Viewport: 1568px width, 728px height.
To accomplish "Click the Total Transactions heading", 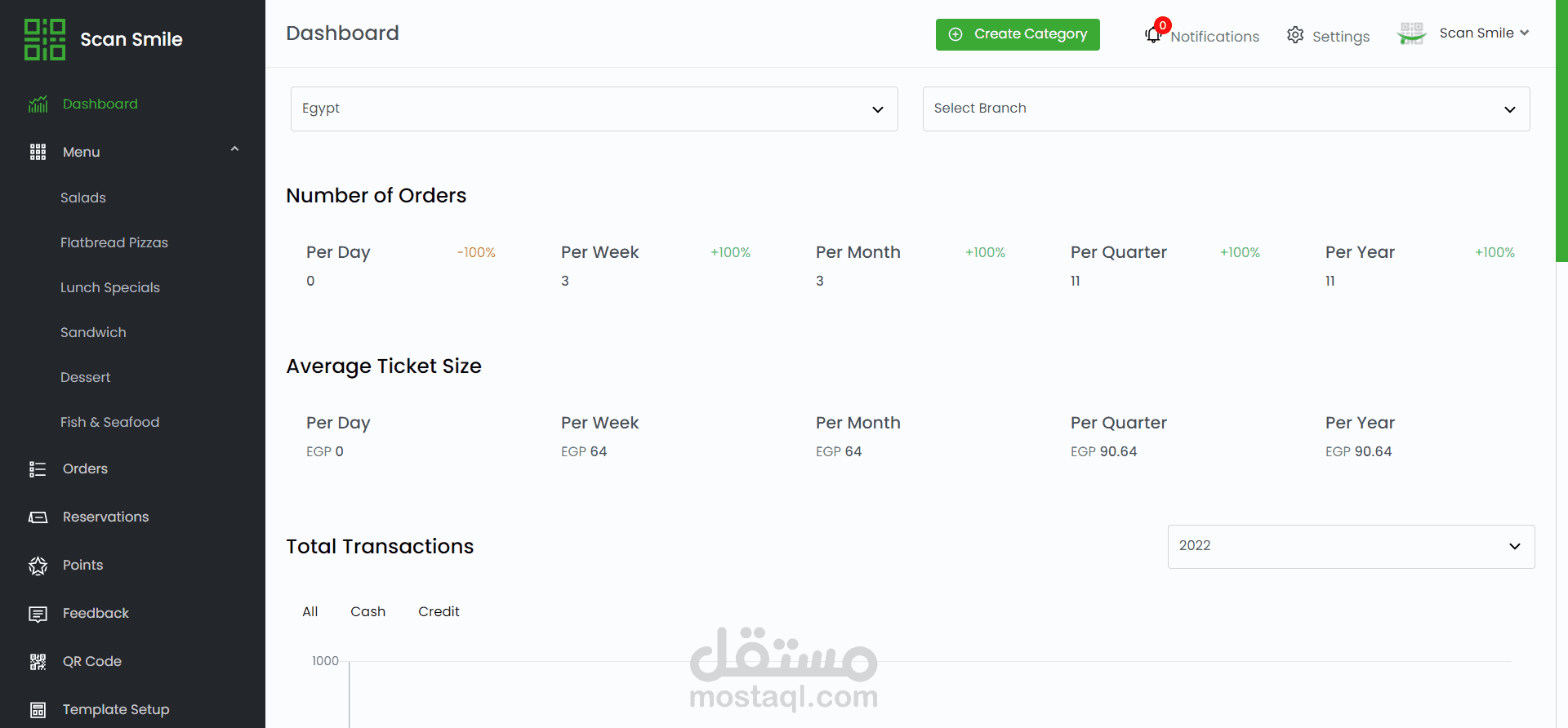I will [x=380, y=546].
